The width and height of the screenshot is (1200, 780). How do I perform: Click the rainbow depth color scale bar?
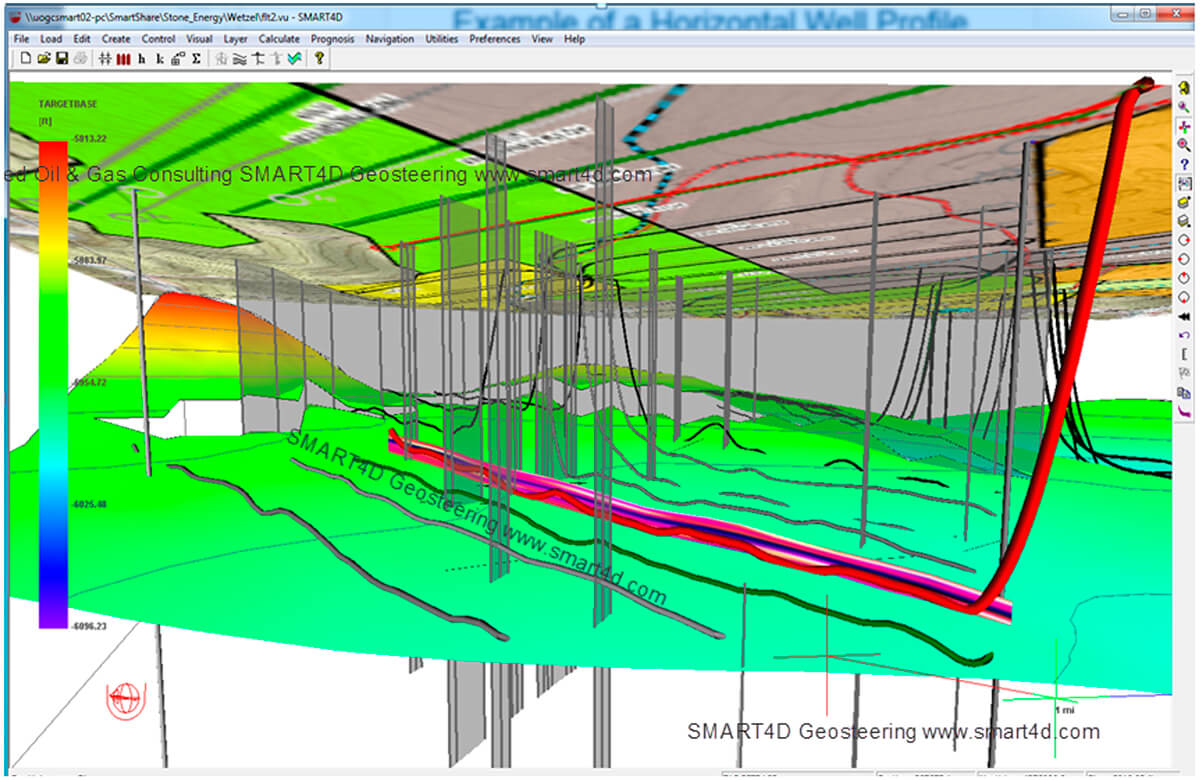(53, 385)
